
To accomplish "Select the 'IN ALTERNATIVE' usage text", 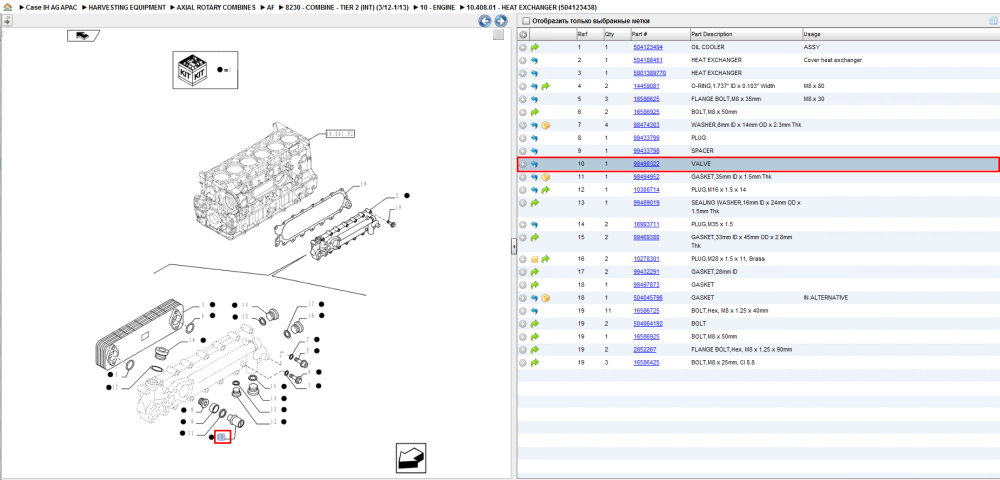I will [826, 298].
